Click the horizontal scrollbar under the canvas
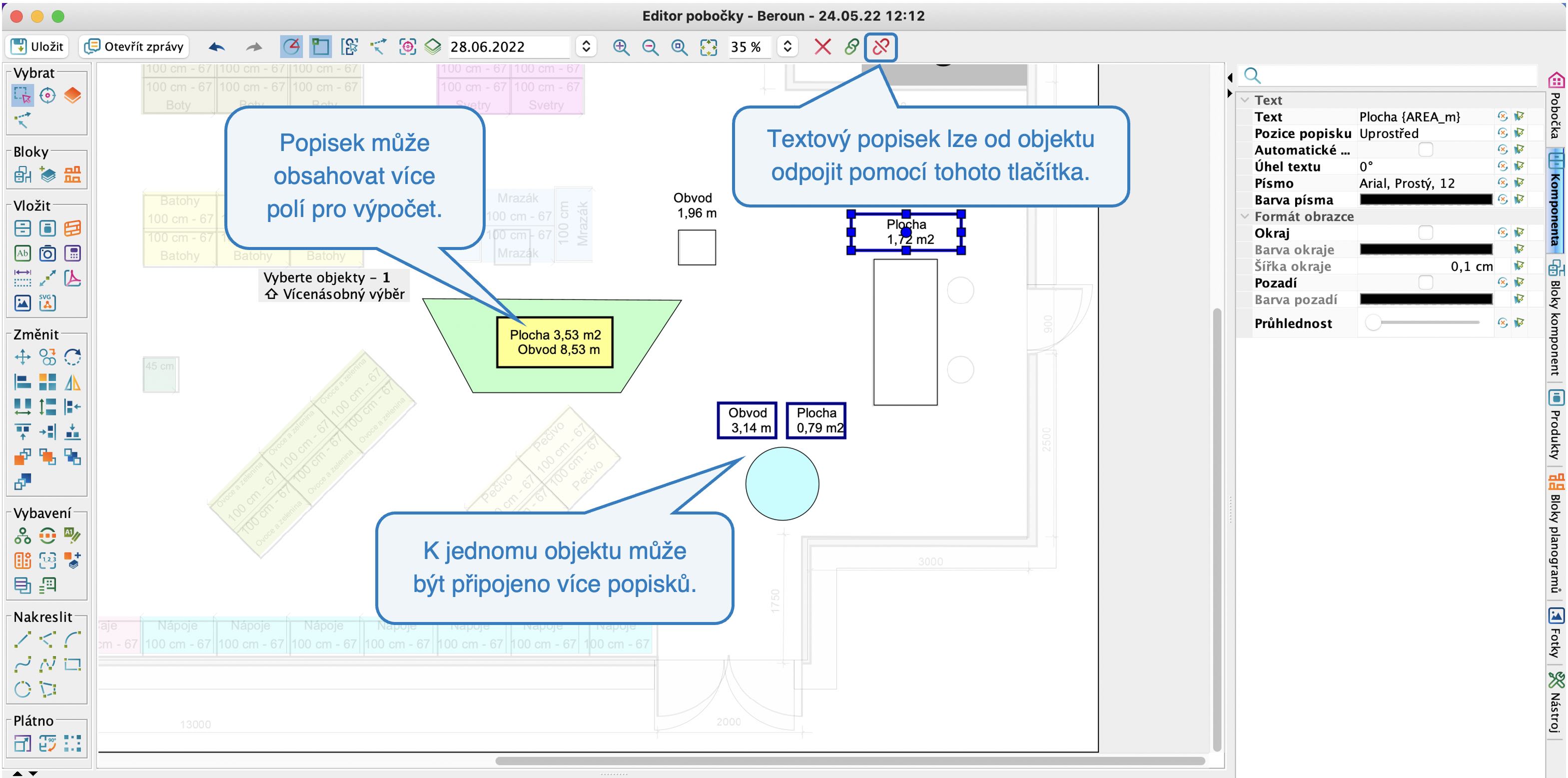Image resolution: width=1568 pixels, height=778 pixels. pos(850,761)
